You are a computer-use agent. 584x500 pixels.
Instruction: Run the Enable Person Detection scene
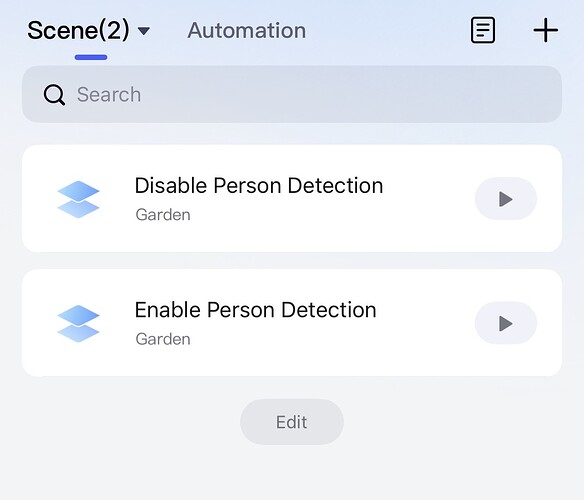(x=506, y=323)
